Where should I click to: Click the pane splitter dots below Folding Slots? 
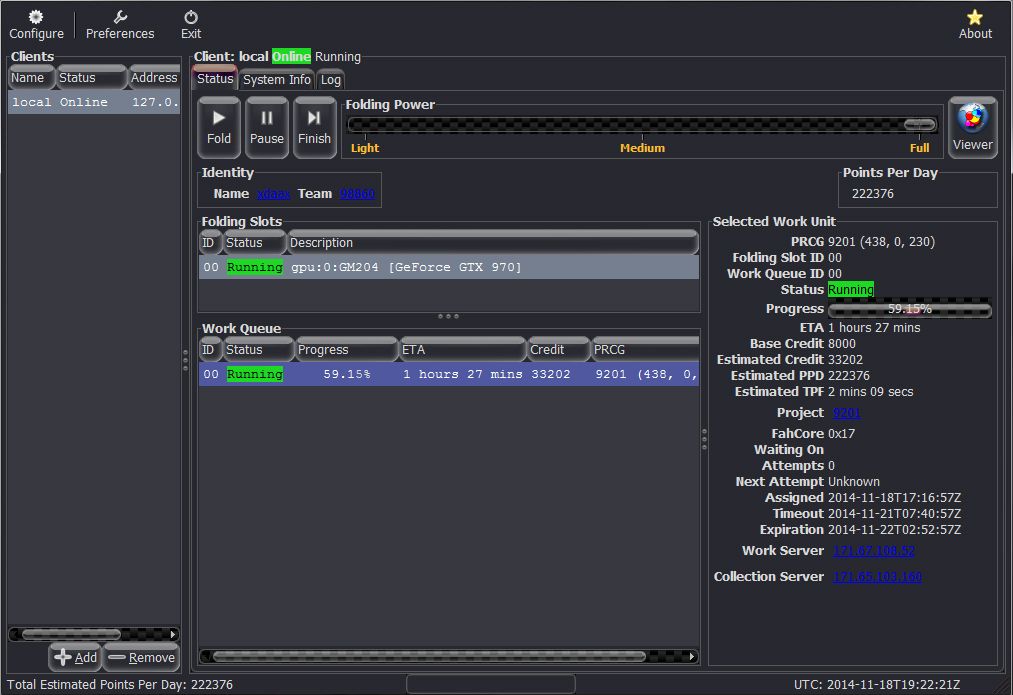coord(448,316)
